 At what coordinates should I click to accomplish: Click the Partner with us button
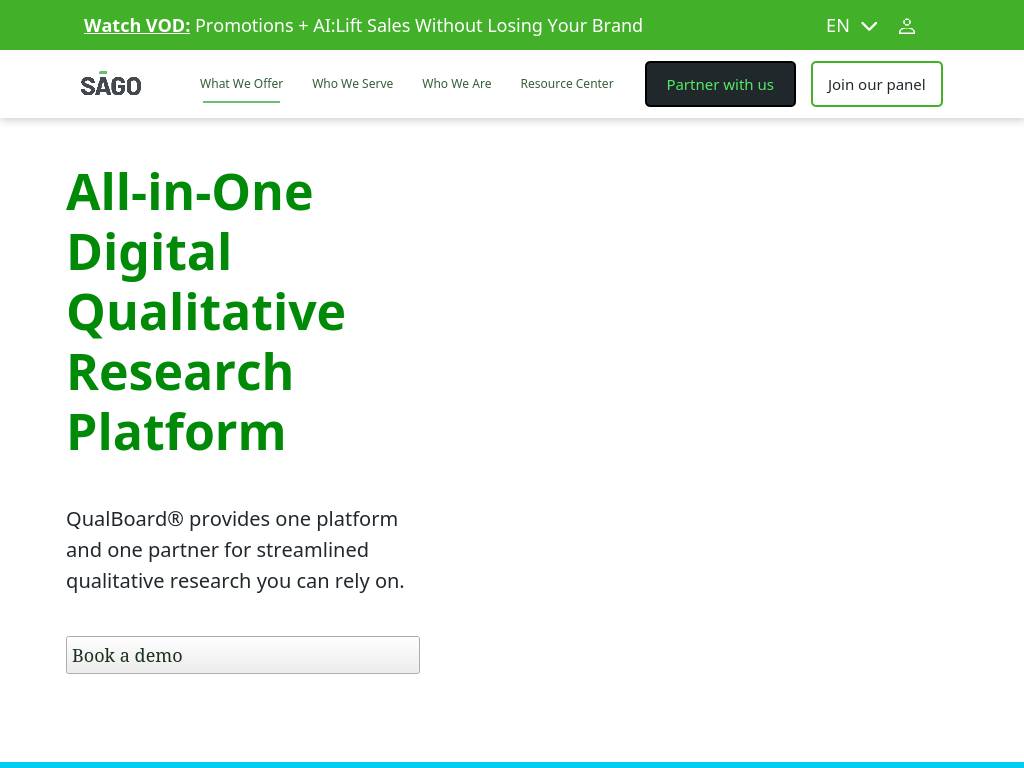720,84
